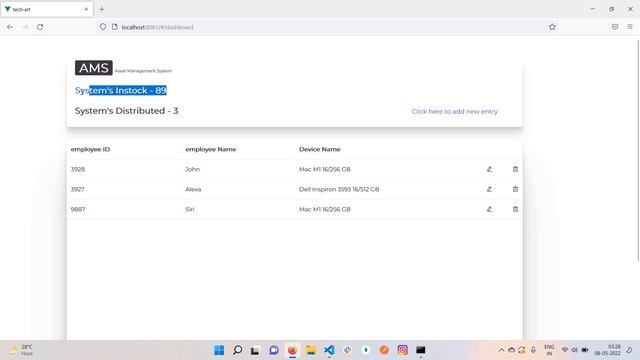Open Visual Studio Code from the taskbar
Viewport: 640px width, 360px height.
click(x=329, y=350)
